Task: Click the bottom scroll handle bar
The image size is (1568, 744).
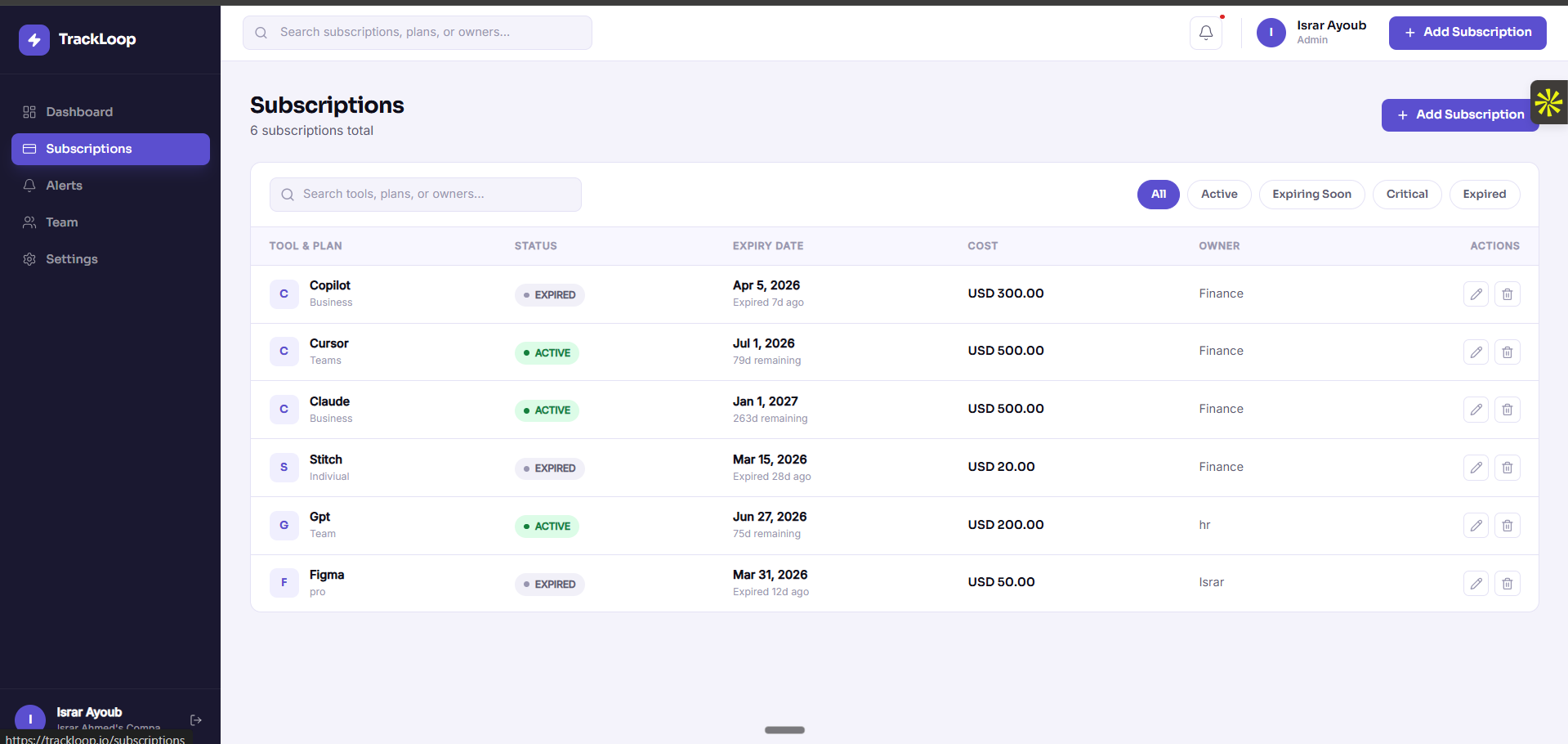Action: pos(784,730)
